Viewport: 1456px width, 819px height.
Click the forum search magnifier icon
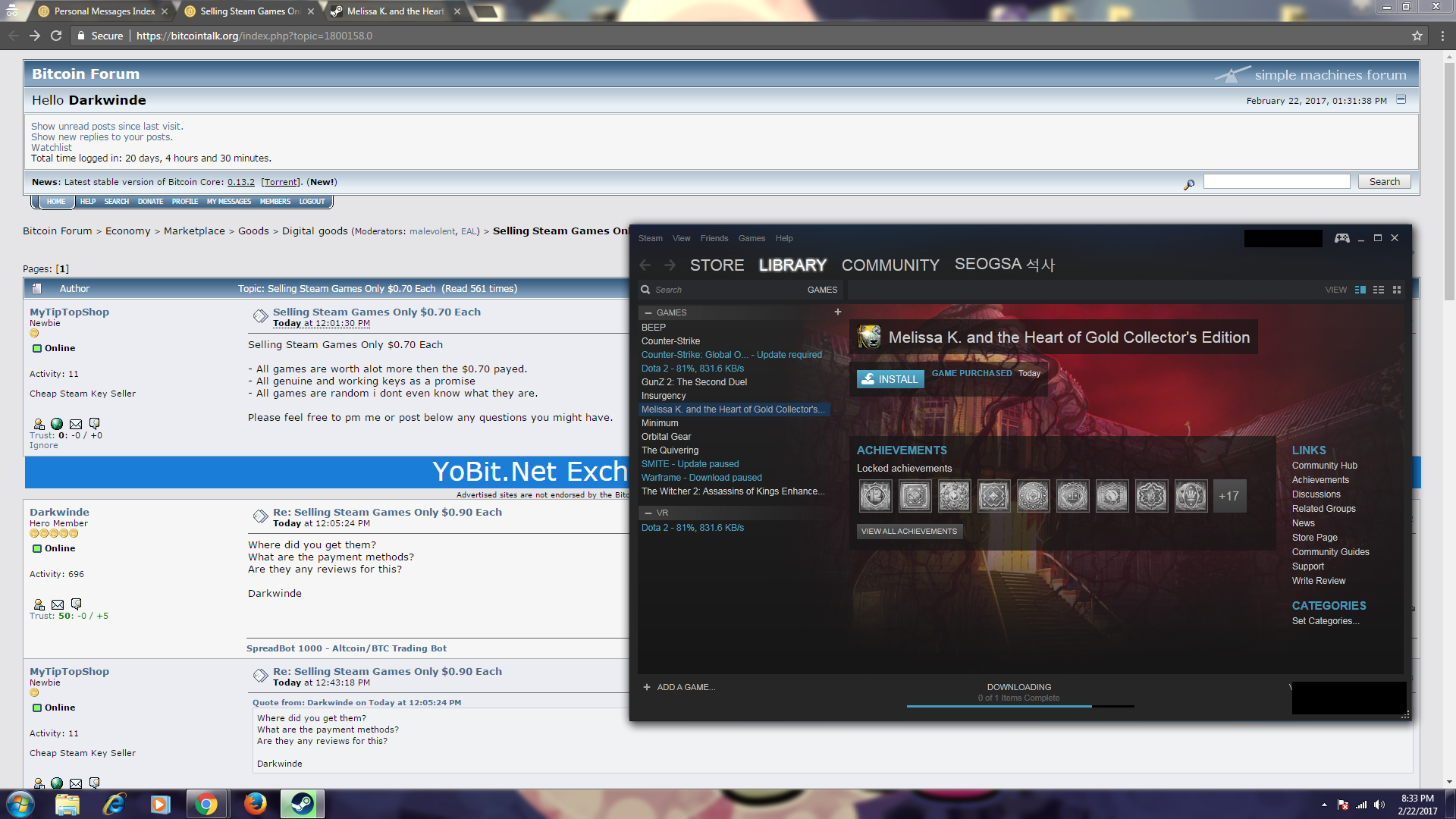click(1189, 184)
